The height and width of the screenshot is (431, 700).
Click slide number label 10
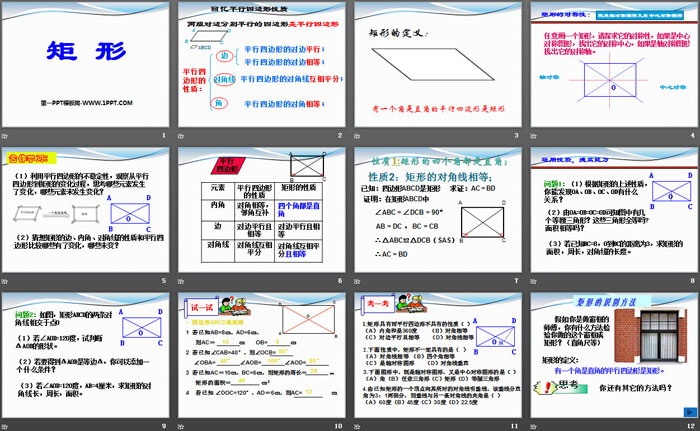click(338, 426)
